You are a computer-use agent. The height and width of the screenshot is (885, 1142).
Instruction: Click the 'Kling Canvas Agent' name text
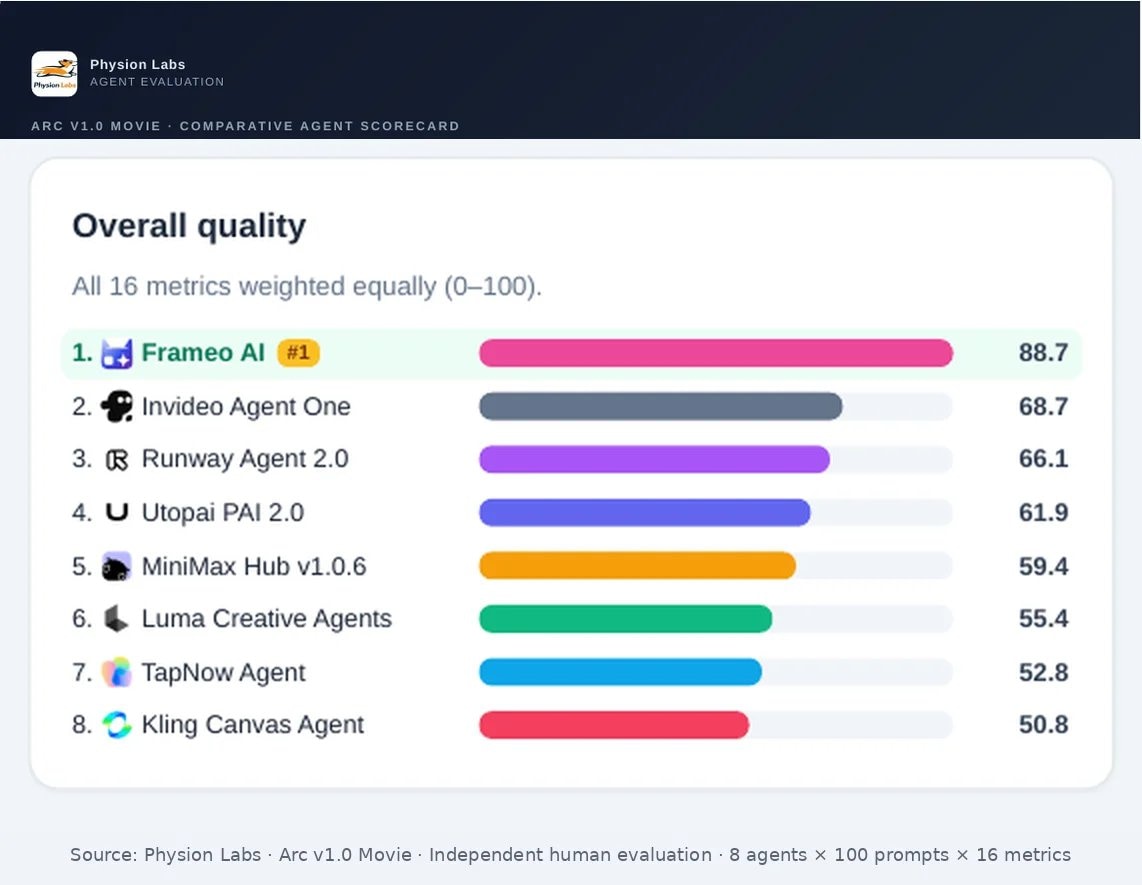[x=253, y=725]
